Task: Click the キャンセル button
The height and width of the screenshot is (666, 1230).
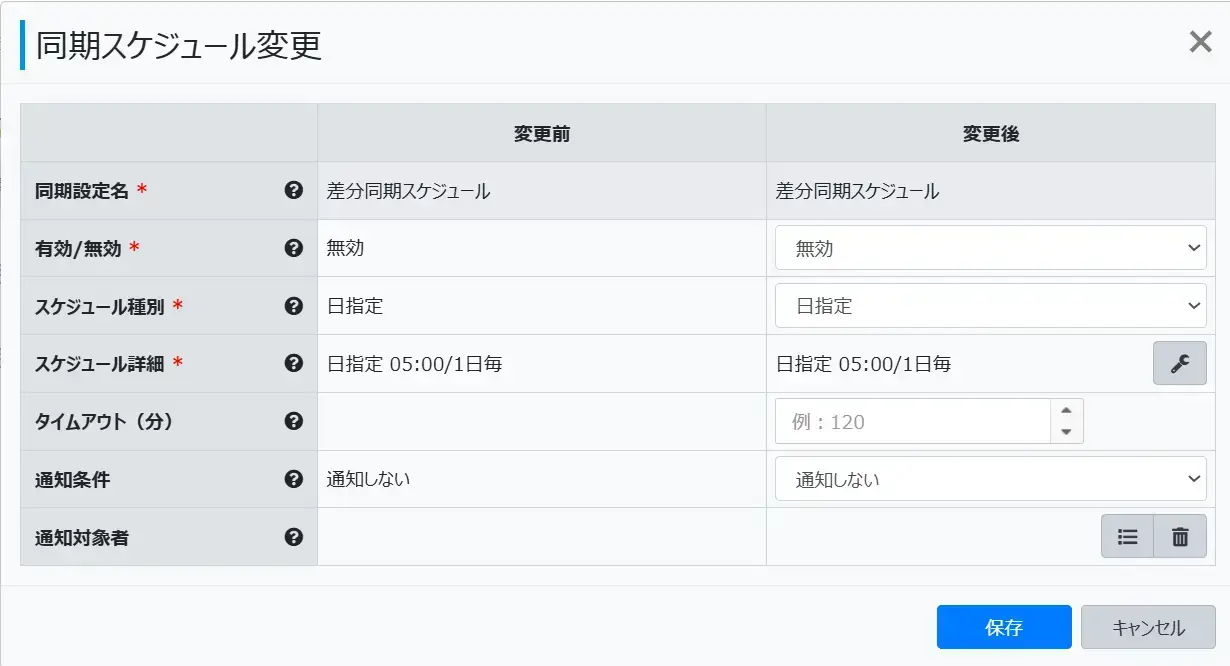Action: (1148, 628)
